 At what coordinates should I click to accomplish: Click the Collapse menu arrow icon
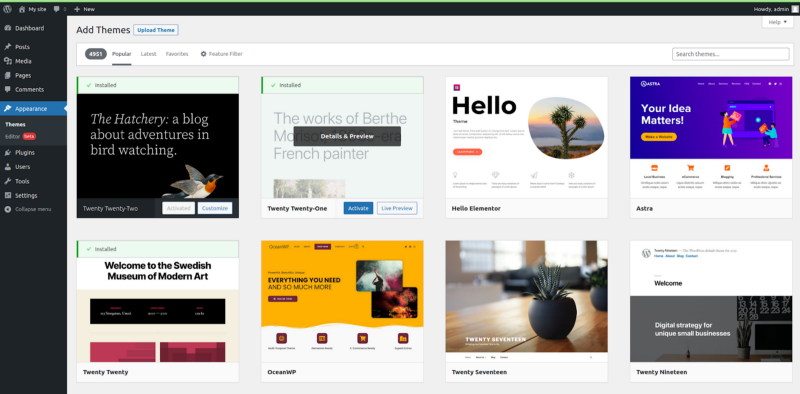click(x=8, y=209)
